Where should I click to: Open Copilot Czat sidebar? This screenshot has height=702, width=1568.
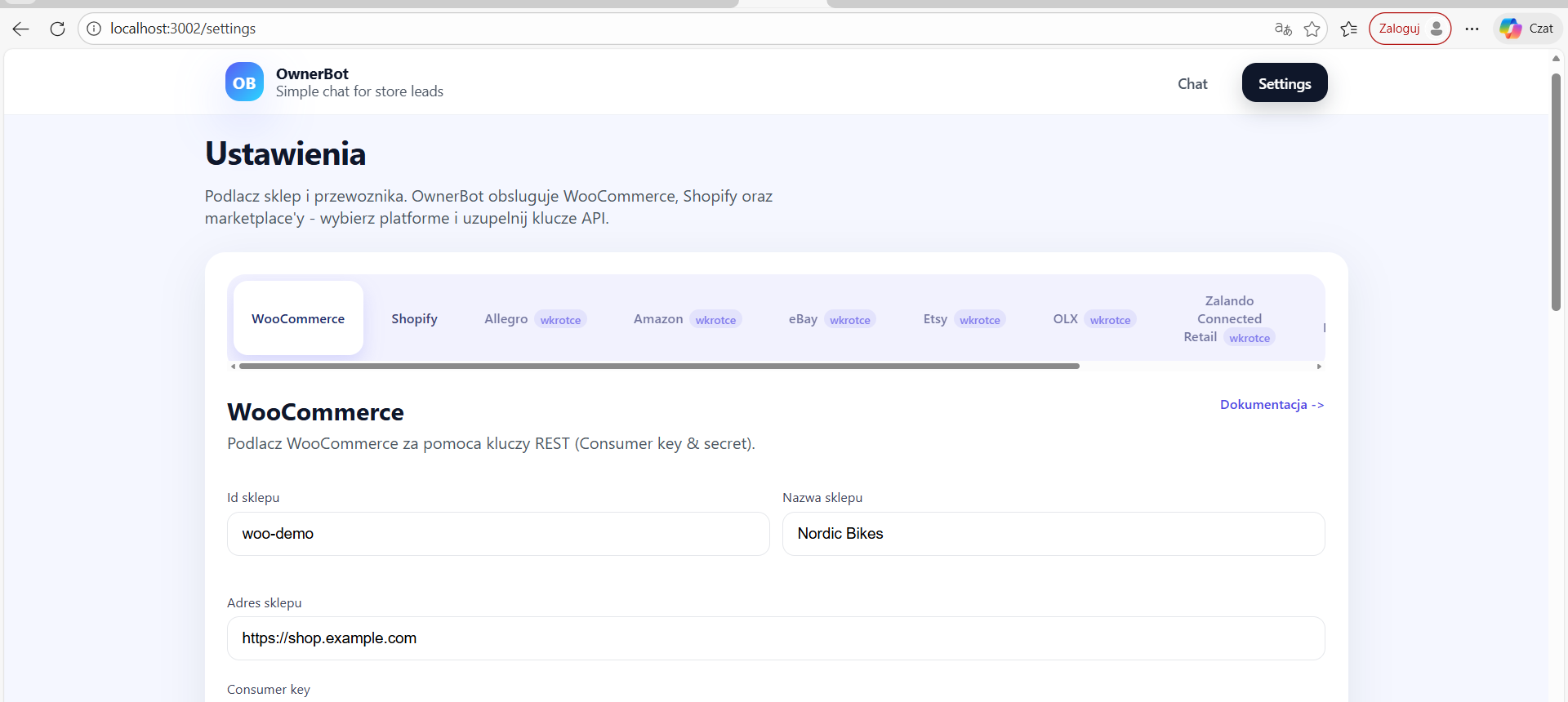coord(1526,29)
